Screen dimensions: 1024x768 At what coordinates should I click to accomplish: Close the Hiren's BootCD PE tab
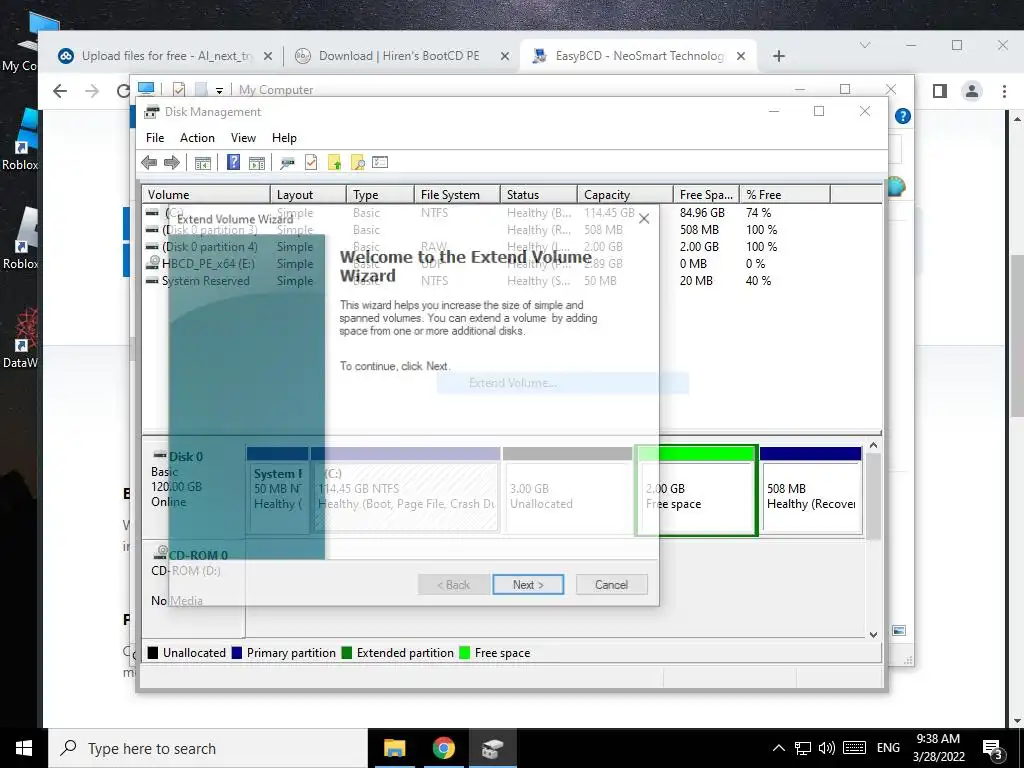coord(505,56)
